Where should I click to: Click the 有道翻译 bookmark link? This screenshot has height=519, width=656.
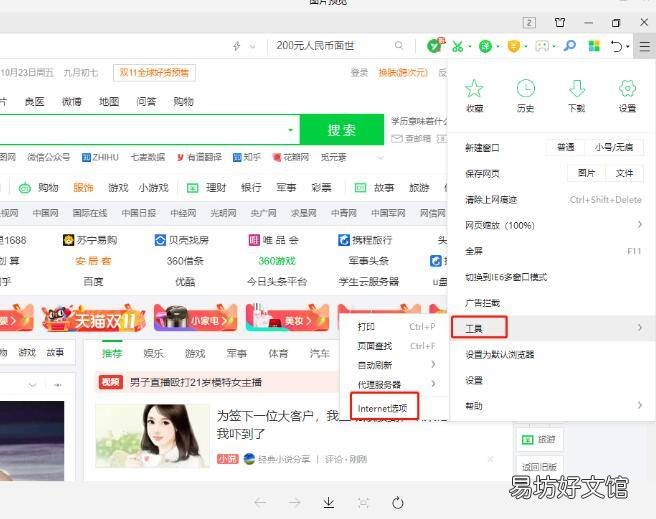click(x=199, y=158)
